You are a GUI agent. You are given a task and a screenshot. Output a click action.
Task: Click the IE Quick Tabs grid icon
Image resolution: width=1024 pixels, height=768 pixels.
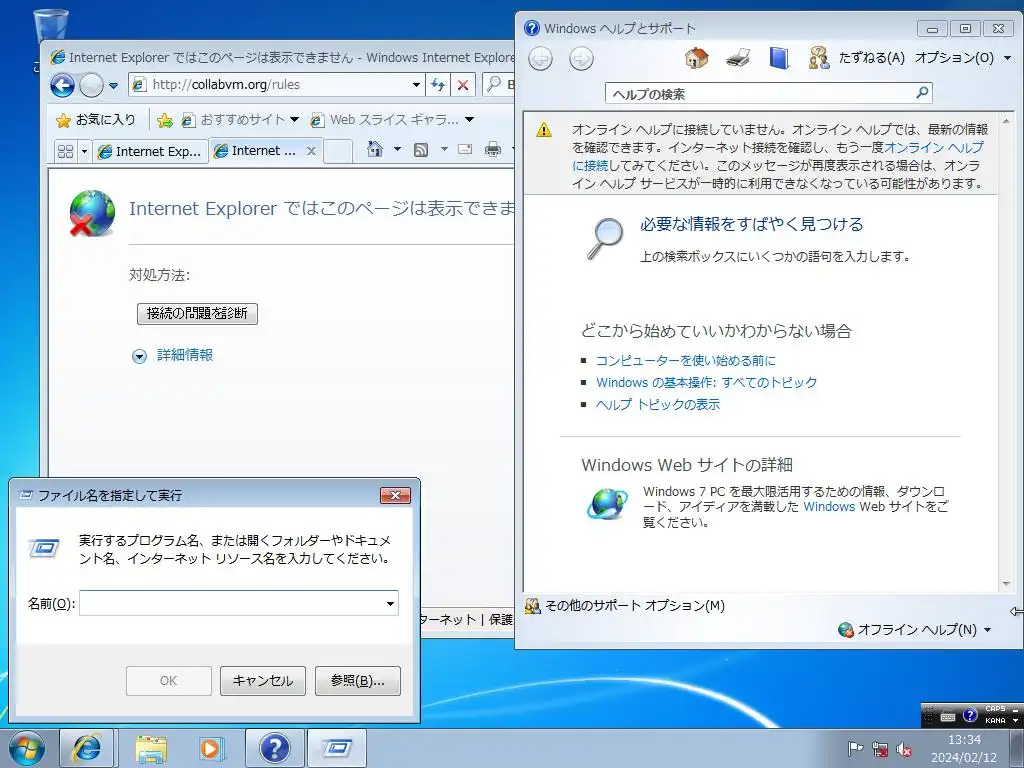point(65,152)
